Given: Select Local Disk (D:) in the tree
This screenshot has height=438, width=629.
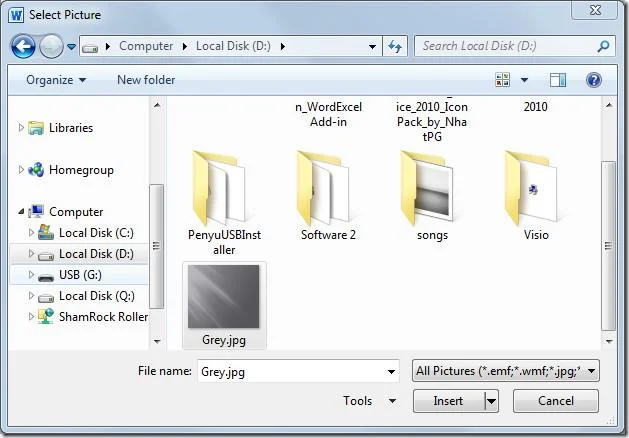Looking at the screenshot, I should [96, 254].
